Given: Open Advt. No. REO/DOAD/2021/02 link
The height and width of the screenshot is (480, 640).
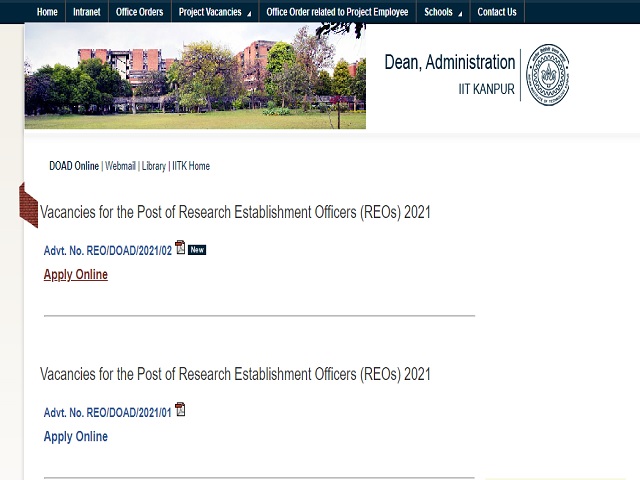Looking at the screenshot, I should tap(108, 251).
